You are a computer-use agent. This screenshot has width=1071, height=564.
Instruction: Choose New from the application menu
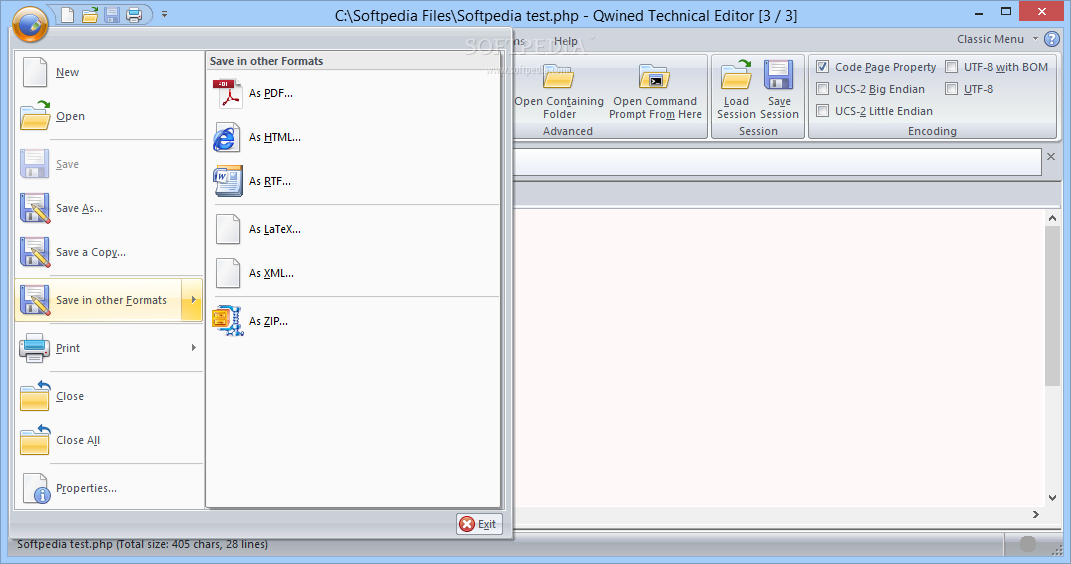click(109, 72)
